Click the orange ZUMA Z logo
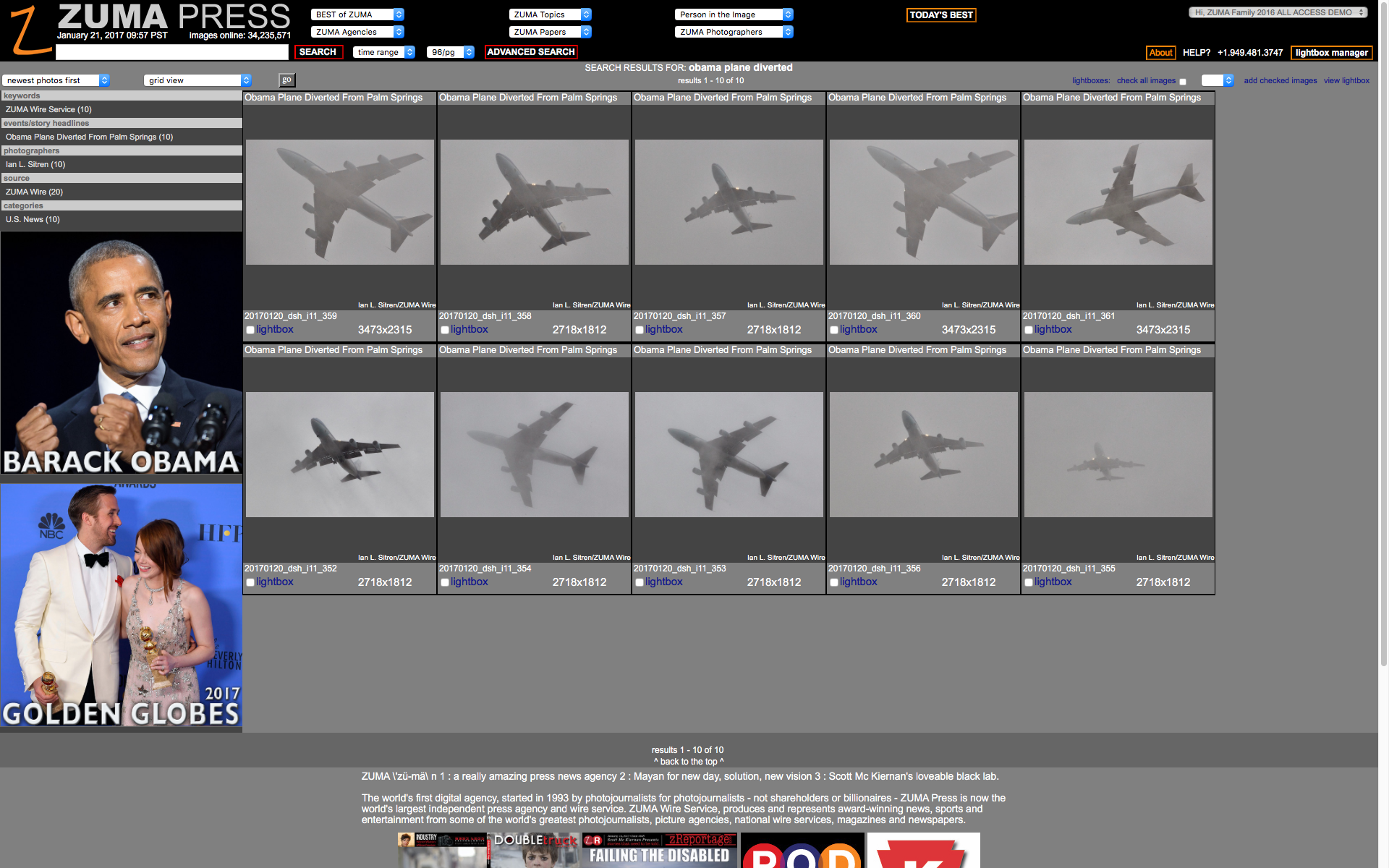This screenshot has height=868, width=1389. 29,30
